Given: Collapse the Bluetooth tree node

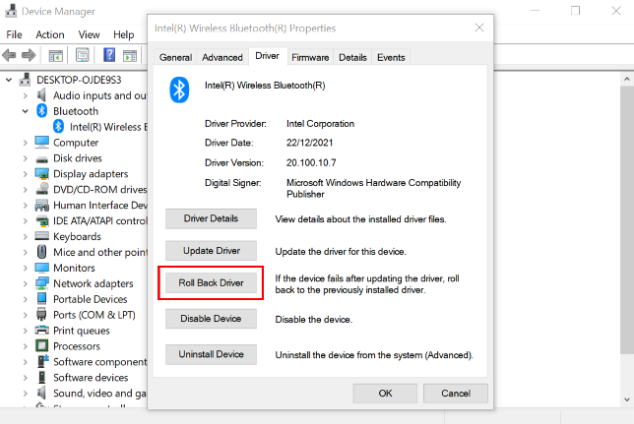Looking at the screenshot, I should pyautogui.click(x=25, y=111).
